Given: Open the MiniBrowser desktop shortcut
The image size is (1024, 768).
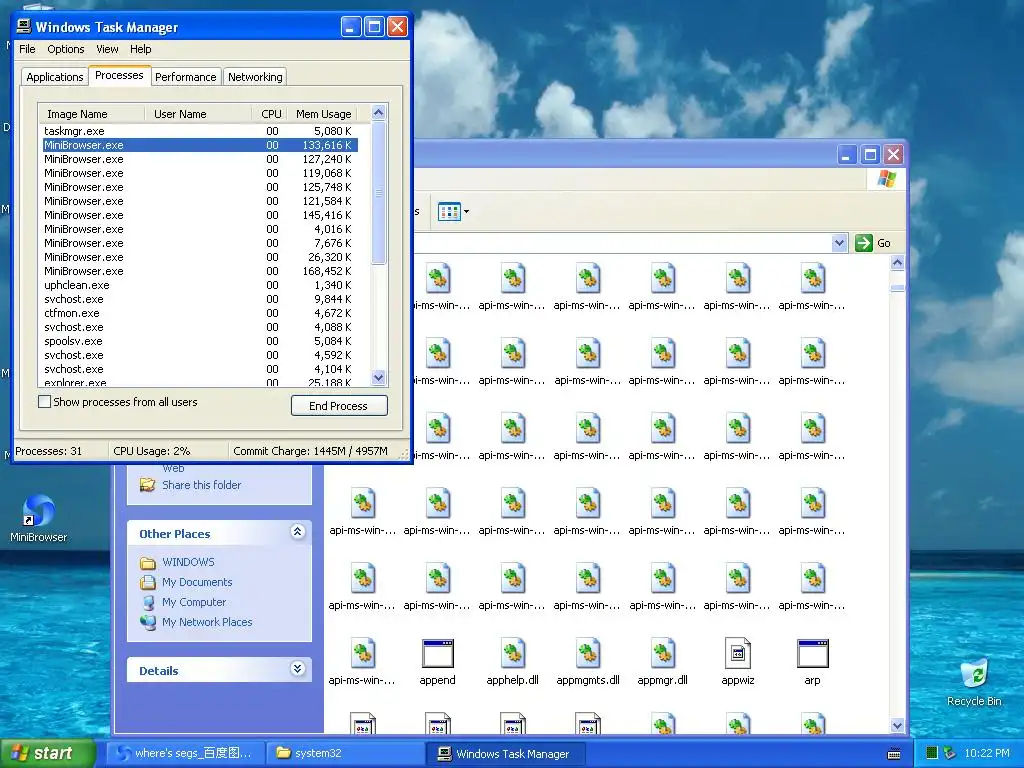Looking at the screenshot, I should coord(39,519).
